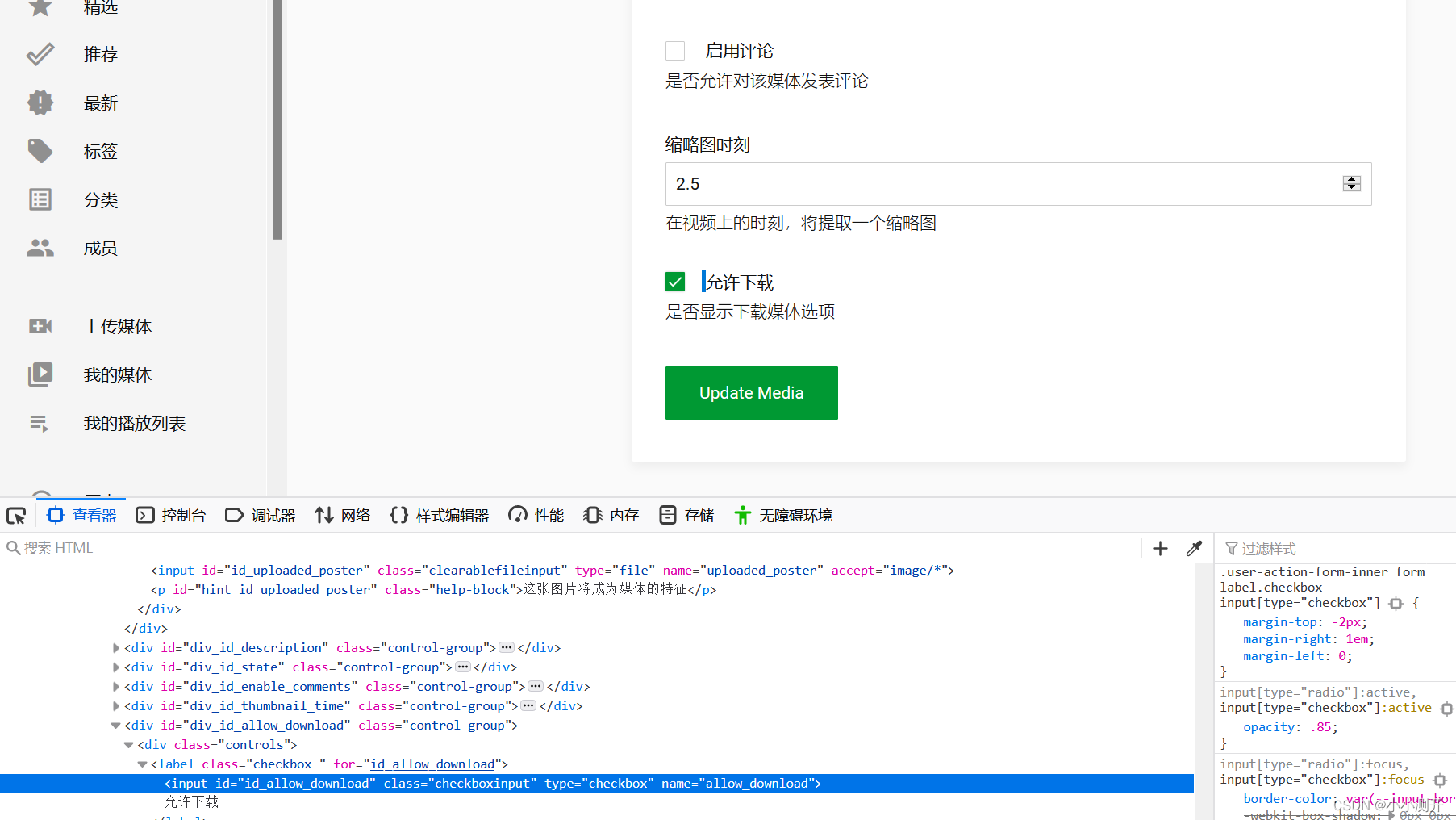Screen dimensions: 1456x820
Task: Switch to the 查看器 inspector tab
Action: (x=81, y=515)
